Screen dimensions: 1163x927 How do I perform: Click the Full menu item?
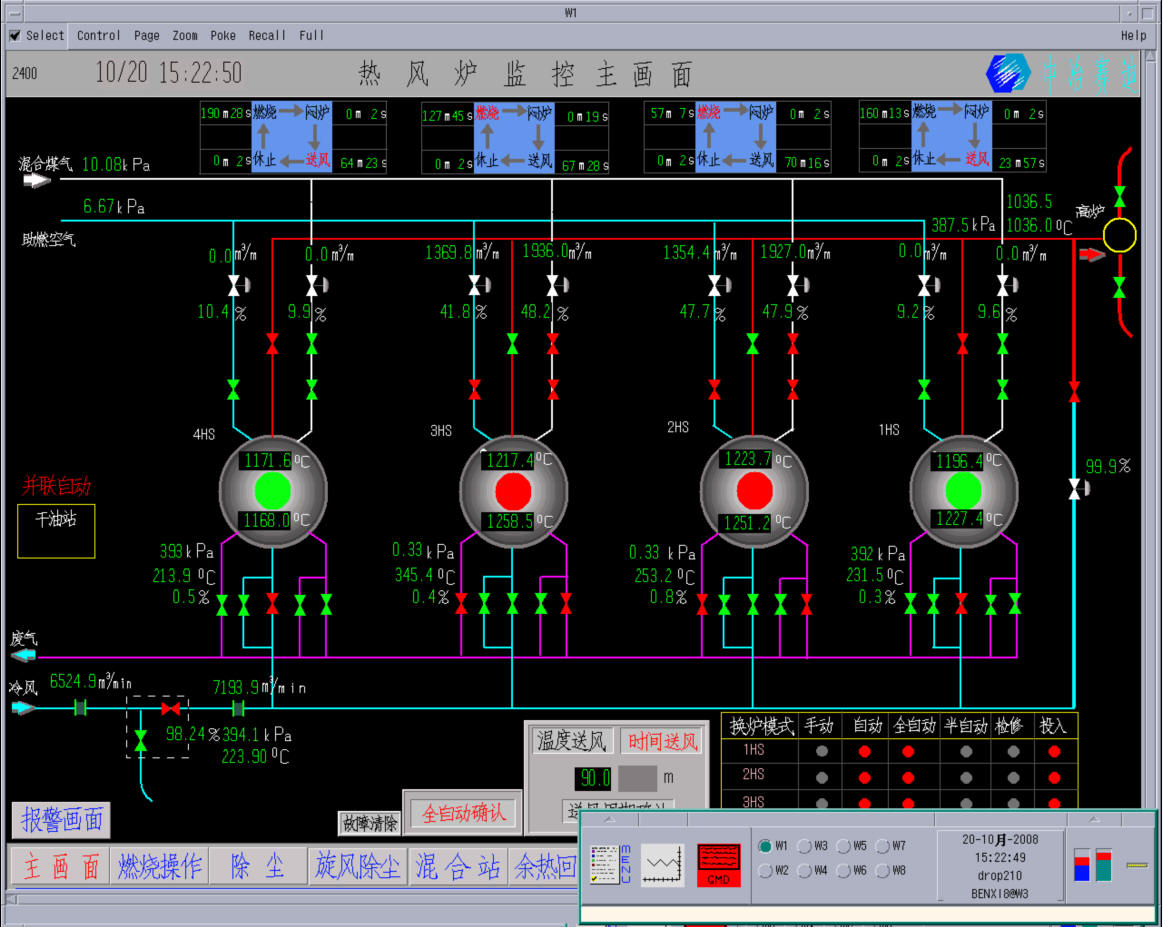pos(312,35)
